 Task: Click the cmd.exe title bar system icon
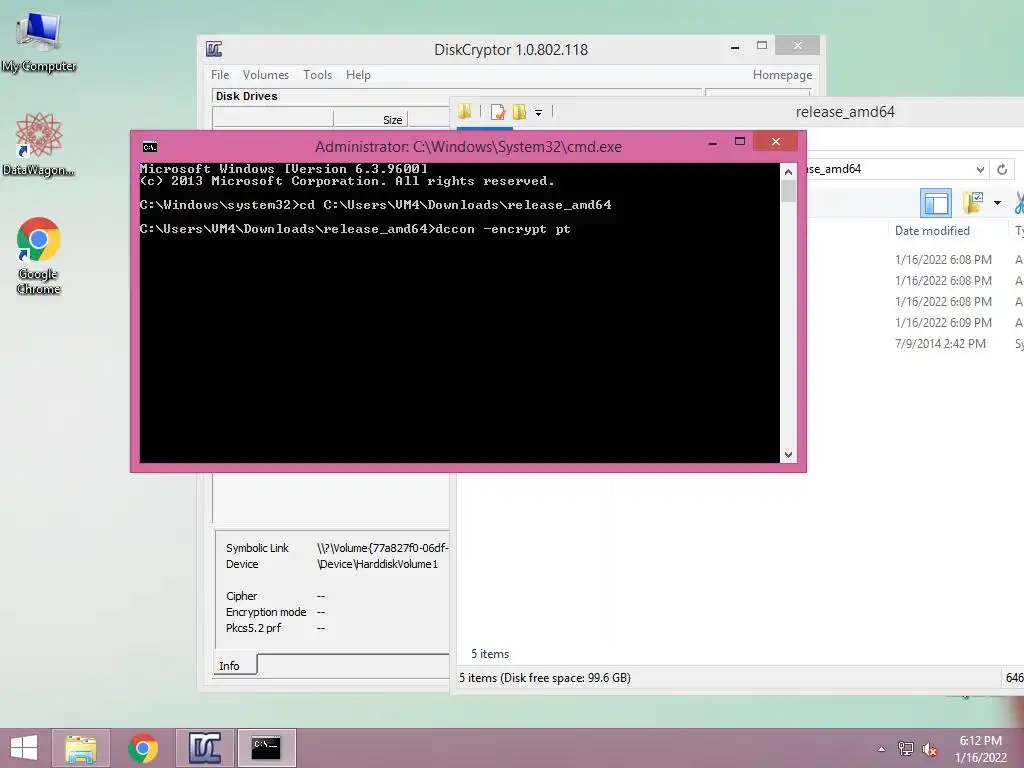point(150,147)
